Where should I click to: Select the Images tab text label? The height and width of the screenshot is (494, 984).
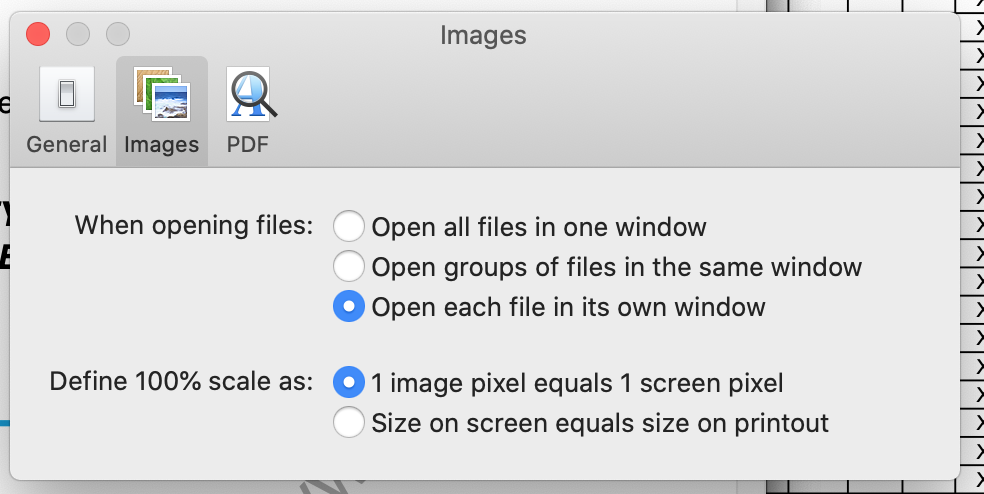(161, 144)
